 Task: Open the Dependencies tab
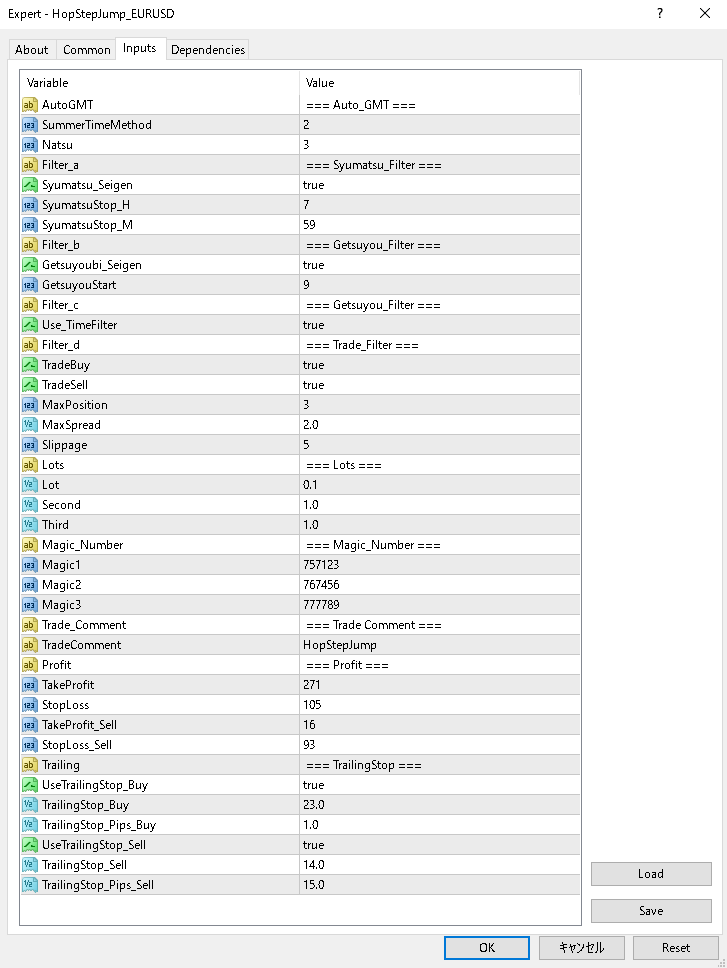pyautogui.click(x=208, y=50)
